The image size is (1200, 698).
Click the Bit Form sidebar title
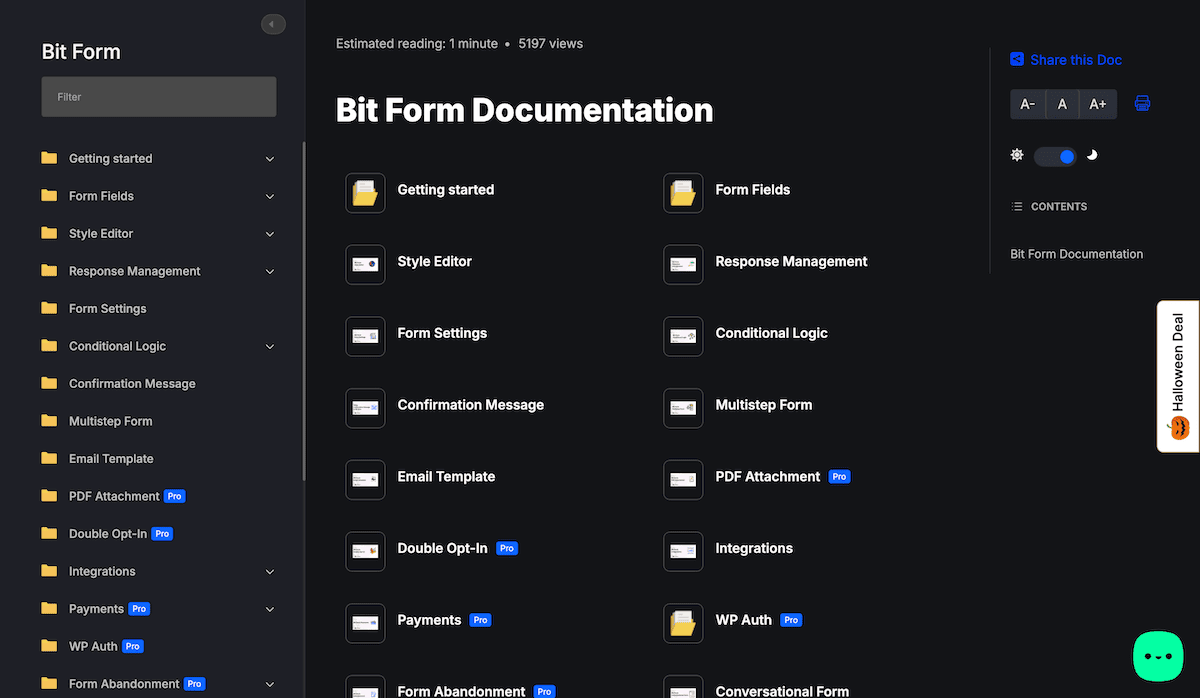click(x=81, y=52)
